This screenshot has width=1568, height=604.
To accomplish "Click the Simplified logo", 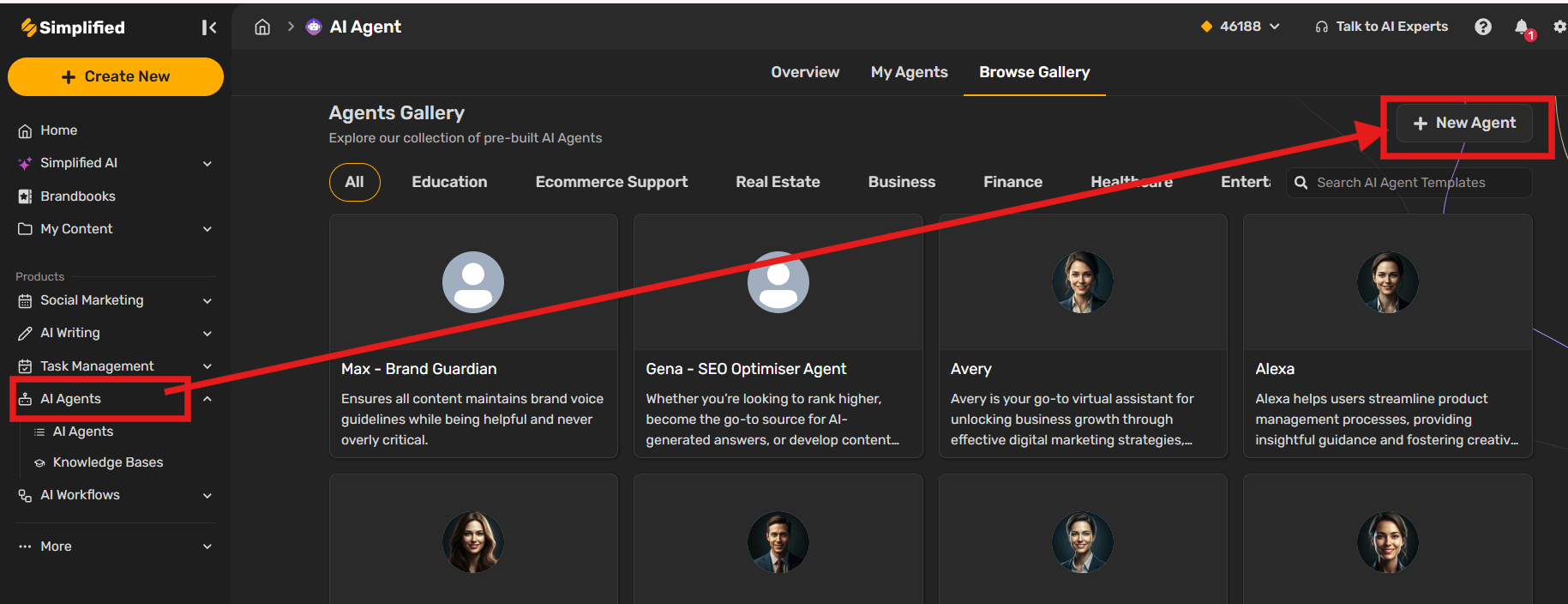I will [73, 27].
